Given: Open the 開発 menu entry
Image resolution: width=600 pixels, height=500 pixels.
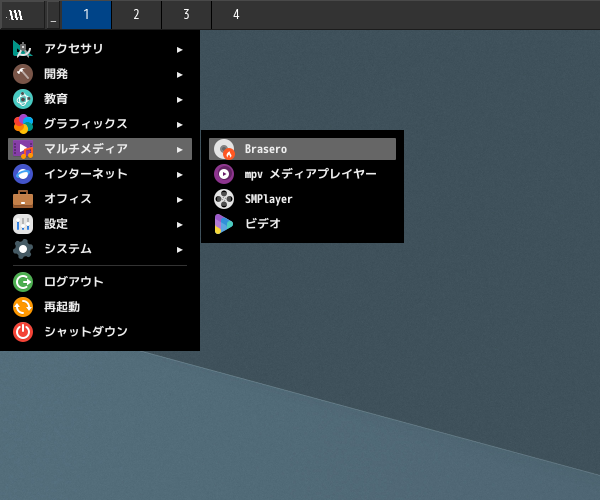Looking at the screenshot, I should coord(99,74).
